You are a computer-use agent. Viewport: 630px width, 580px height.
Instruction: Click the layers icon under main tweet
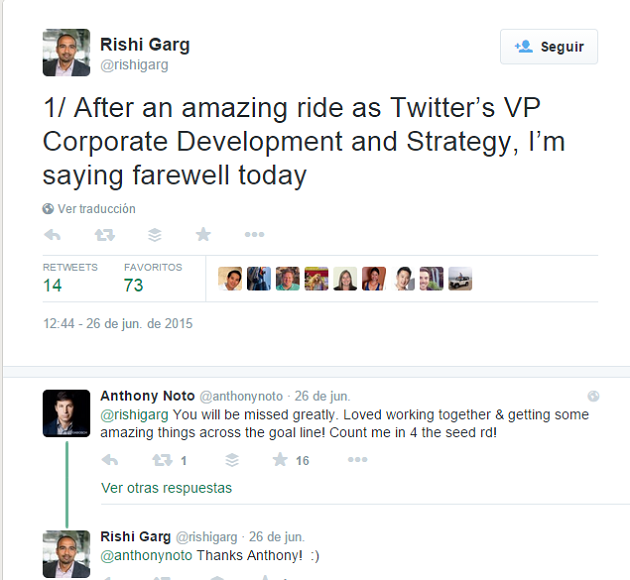pyautogui.click(x=154, y=235)
